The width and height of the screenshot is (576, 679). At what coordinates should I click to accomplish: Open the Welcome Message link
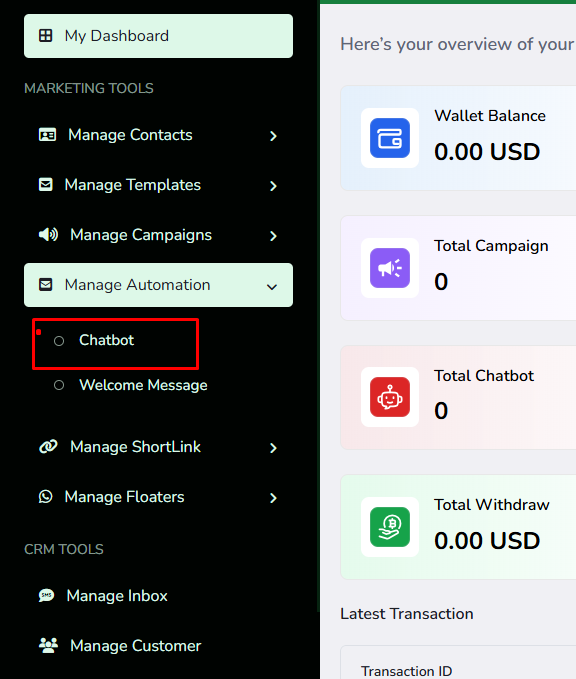click(x=143, y=385)
